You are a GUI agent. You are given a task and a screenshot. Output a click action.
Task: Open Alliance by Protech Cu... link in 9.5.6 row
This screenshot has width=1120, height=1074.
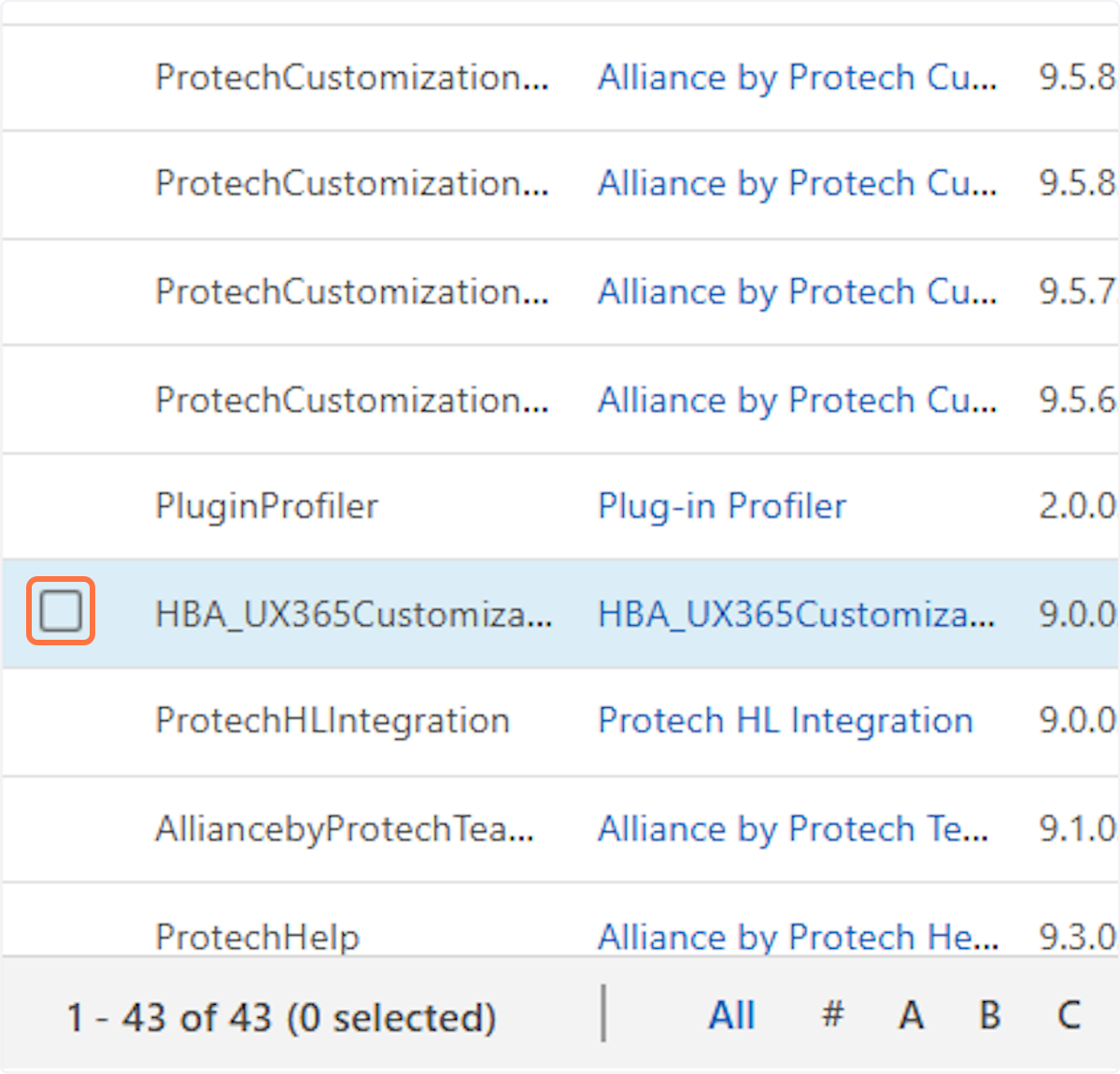[x=797, y=401]
